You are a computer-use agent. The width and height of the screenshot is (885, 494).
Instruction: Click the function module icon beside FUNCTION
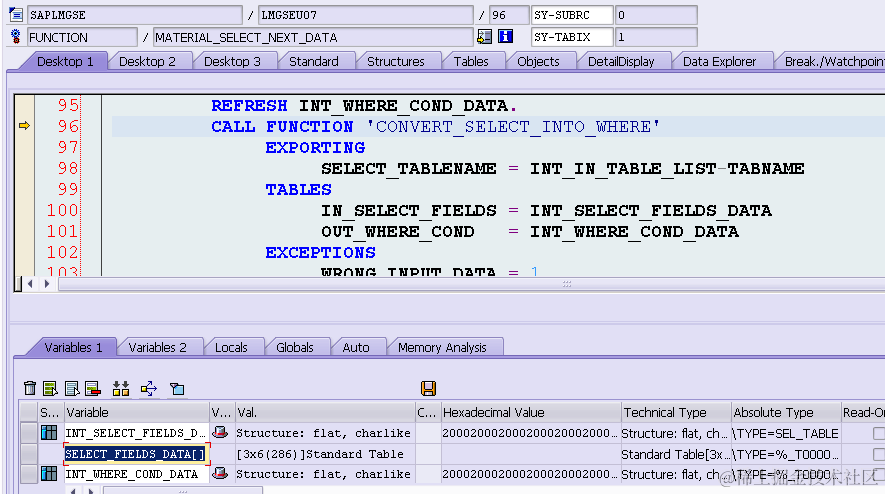coord(16,37)
